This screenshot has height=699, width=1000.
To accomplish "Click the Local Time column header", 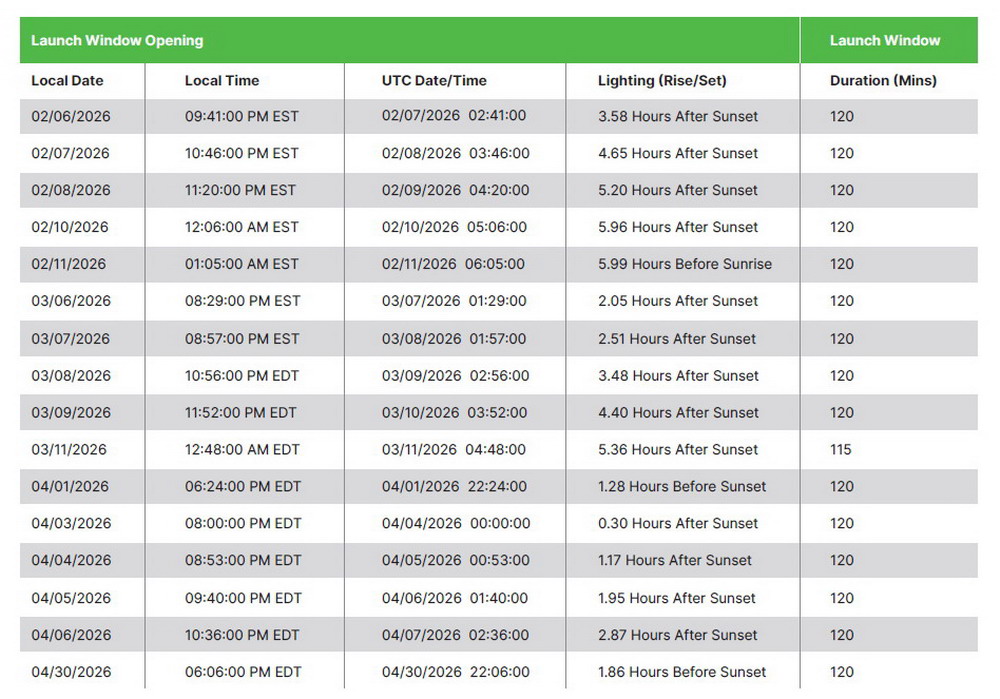I will pos(222,81).
